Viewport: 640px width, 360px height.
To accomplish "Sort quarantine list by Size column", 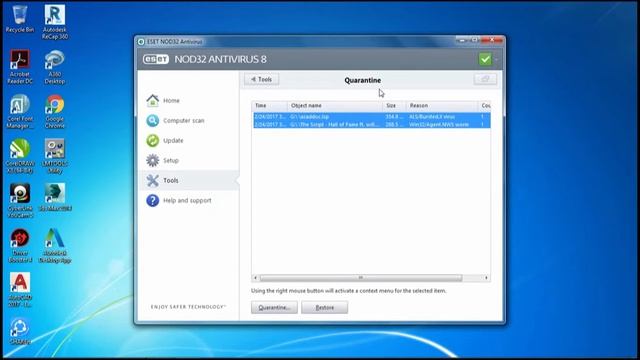I will [x=394, y=106].
